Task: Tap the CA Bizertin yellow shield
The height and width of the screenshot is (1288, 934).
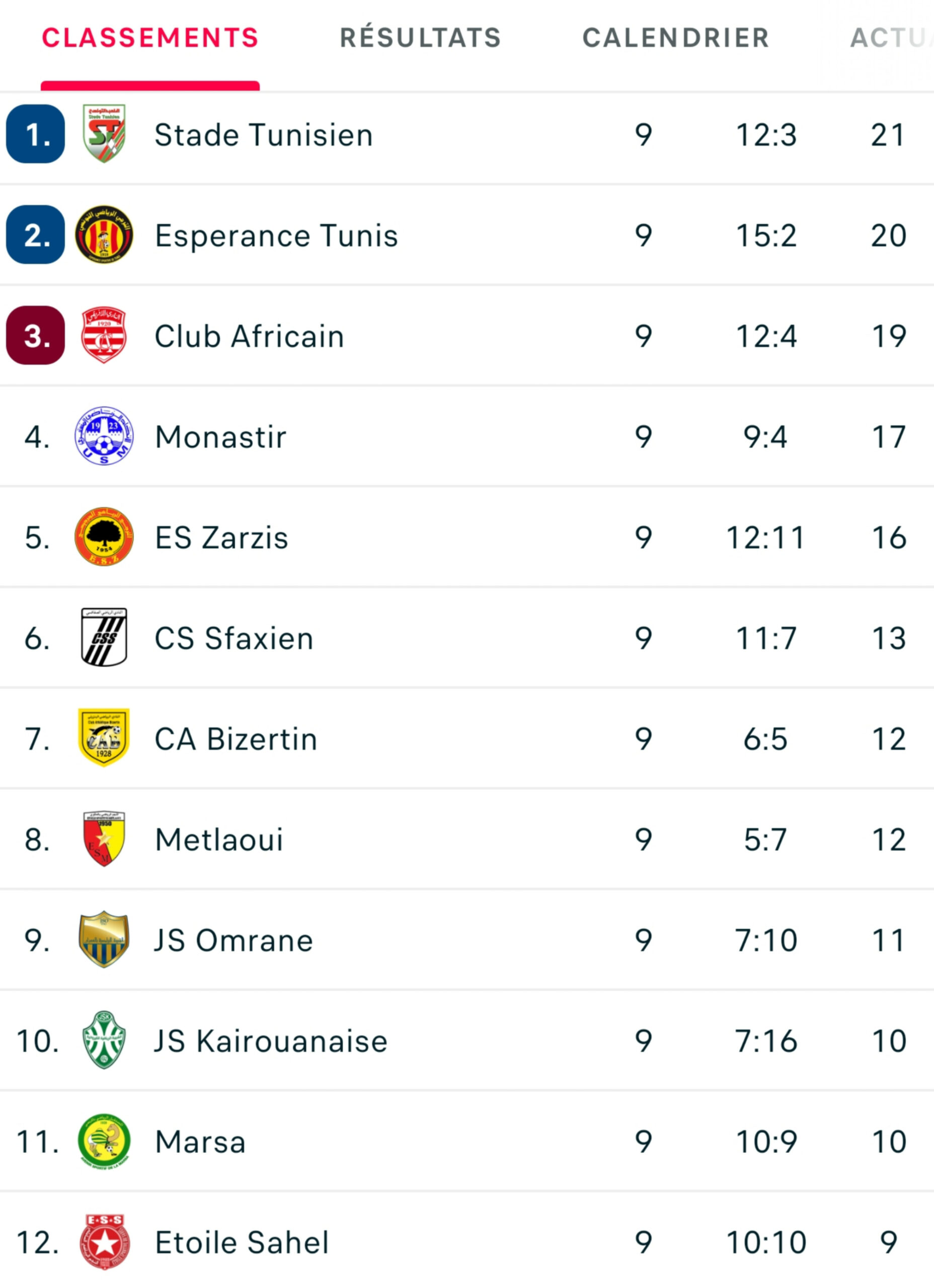Action: click(x=104, y=738)
